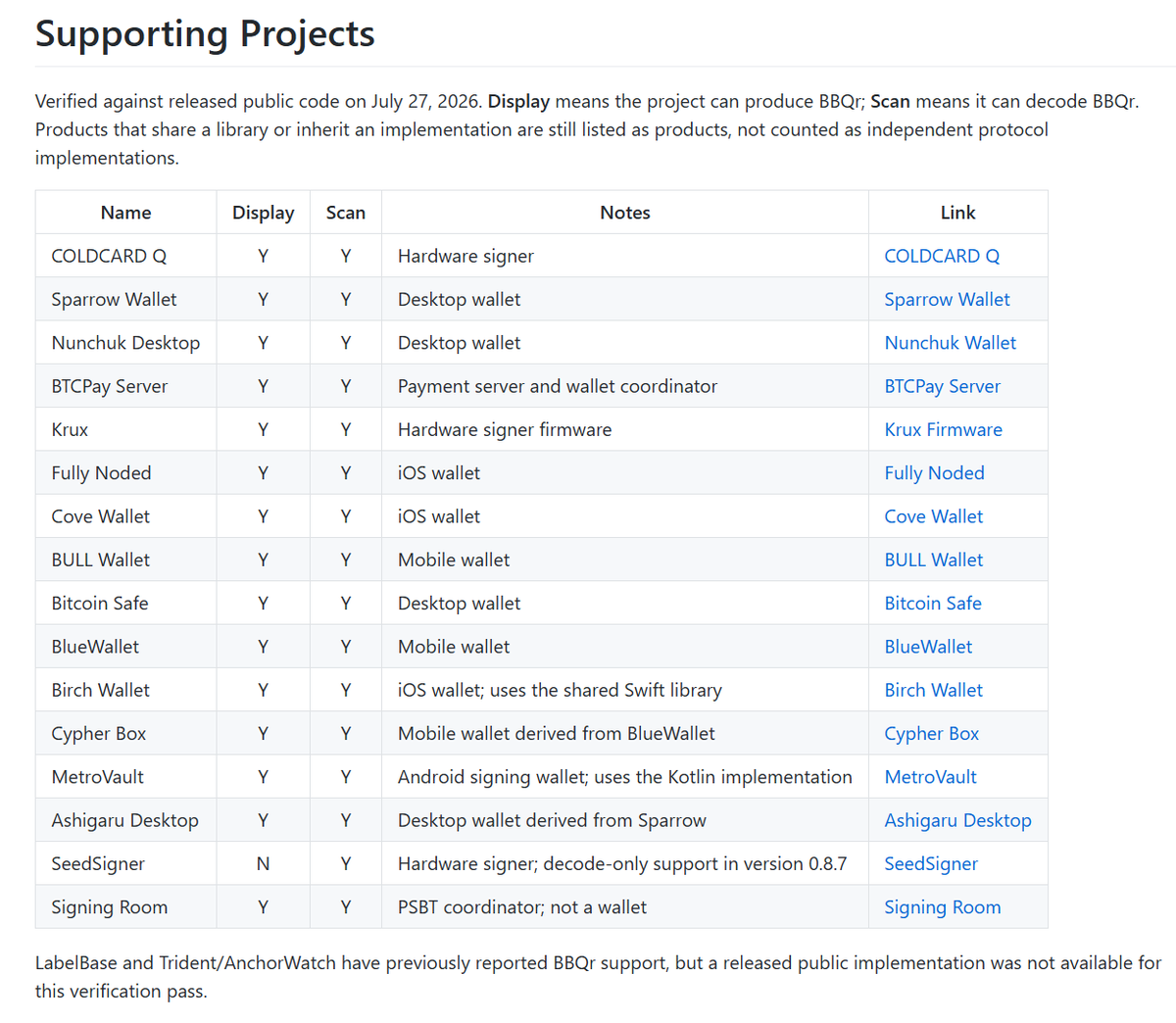Open the Krux Firmware link
Viewport: 1176px width, 1023px height.
943,429
